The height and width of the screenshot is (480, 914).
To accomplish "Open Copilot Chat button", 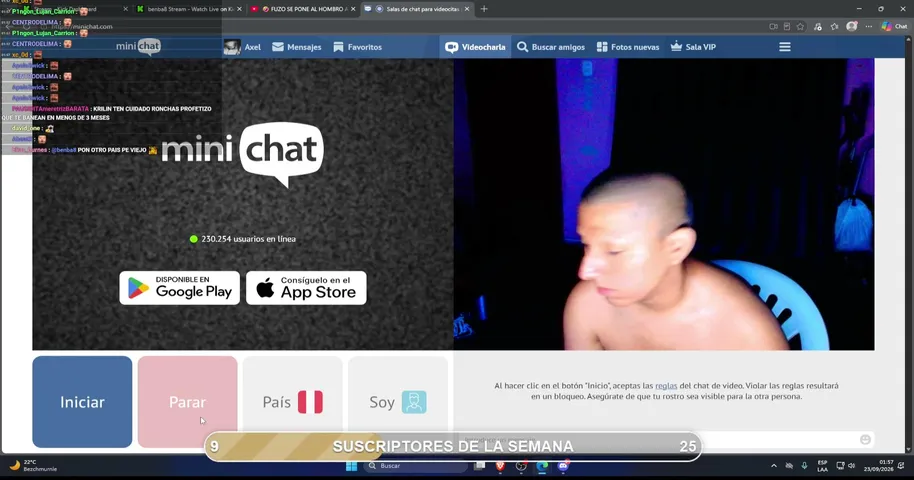I will click(894, 26).
